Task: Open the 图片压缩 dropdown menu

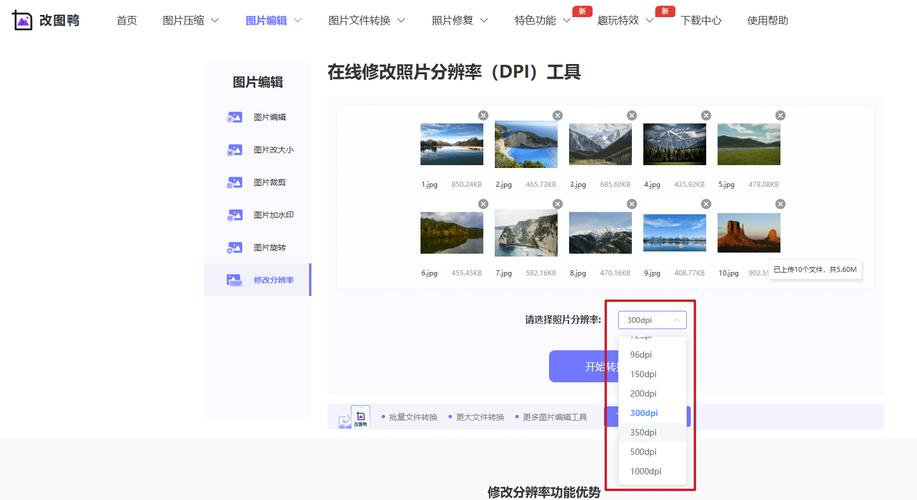Action: (190, 20)
